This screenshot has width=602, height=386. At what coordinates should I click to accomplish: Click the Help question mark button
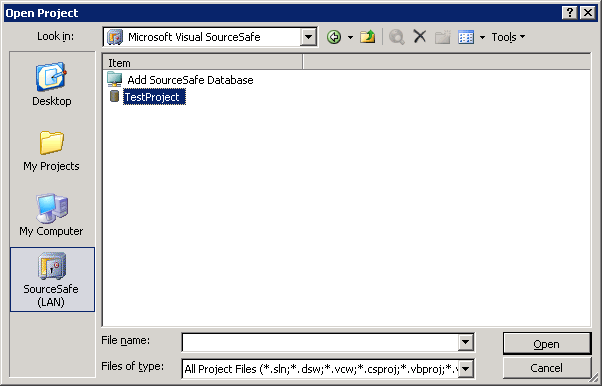[570, 13]
